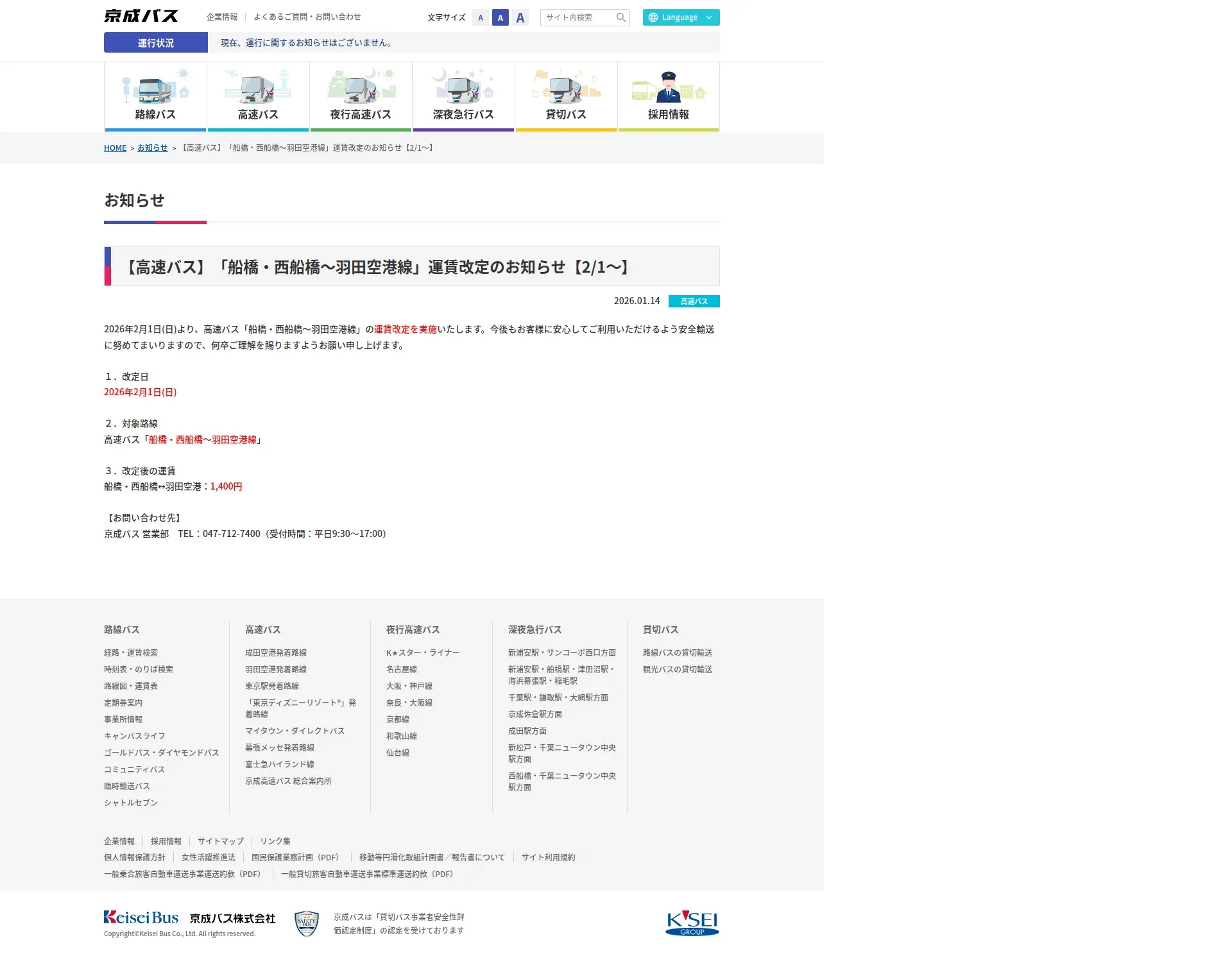The height and width of the screenshot is (956, 1232).
Task: Click the 京成バス header logo
Action: 141,16
